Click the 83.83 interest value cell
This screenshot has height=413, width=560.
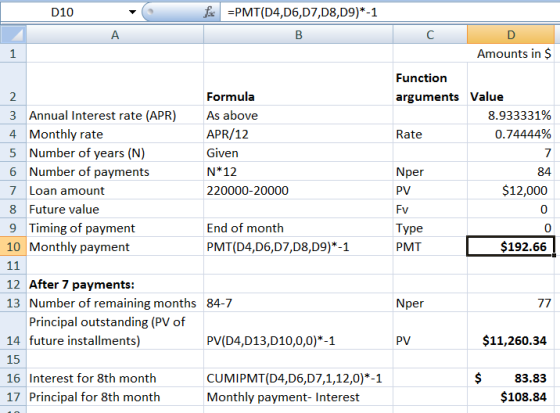tap(511, 378)
